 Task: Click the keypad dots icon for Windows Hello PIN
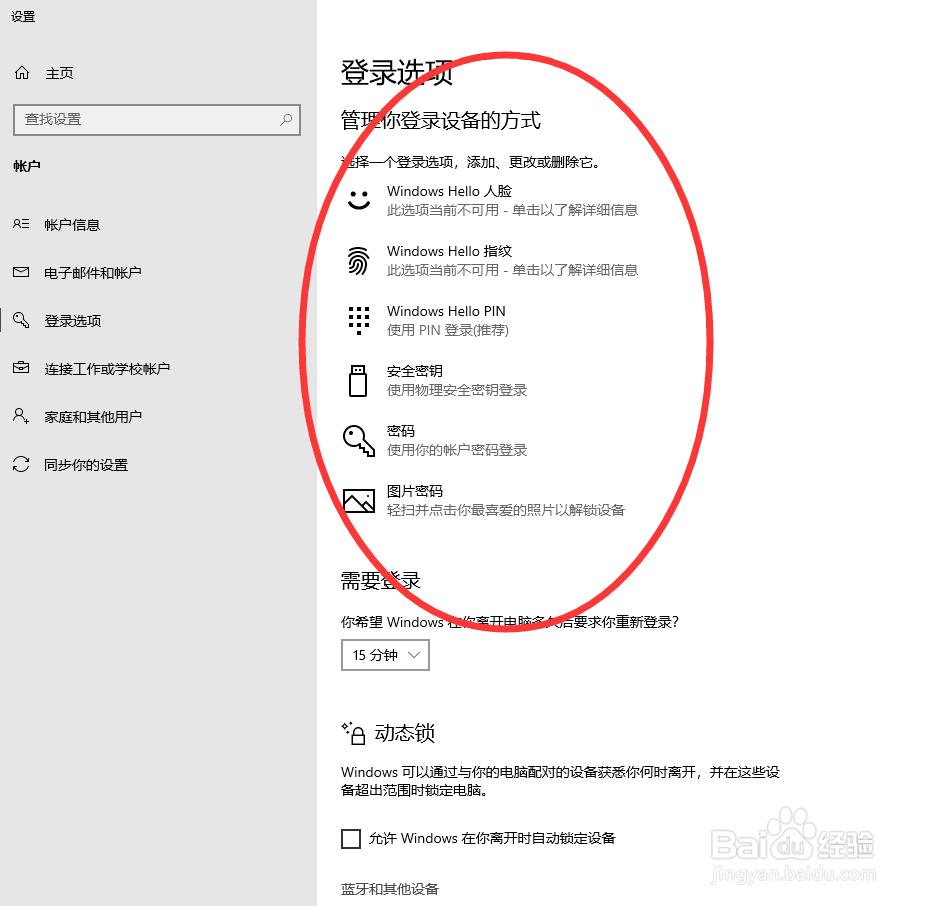point(358,321)
